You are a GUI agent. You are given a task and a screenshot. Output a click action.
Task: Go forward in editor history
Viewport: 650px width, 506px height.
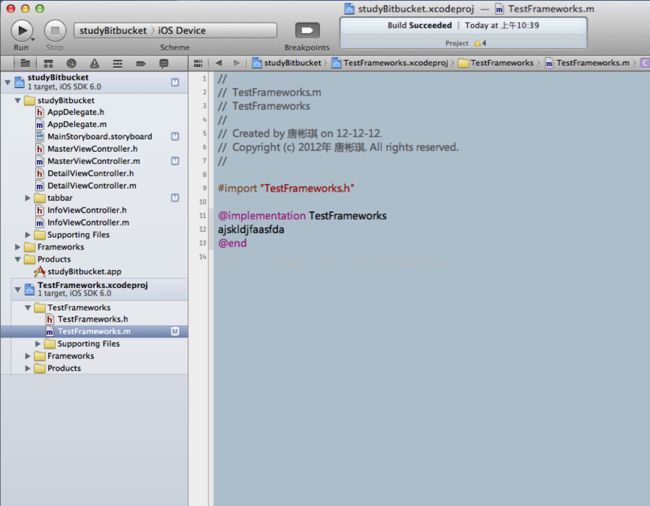pos(236,63)
